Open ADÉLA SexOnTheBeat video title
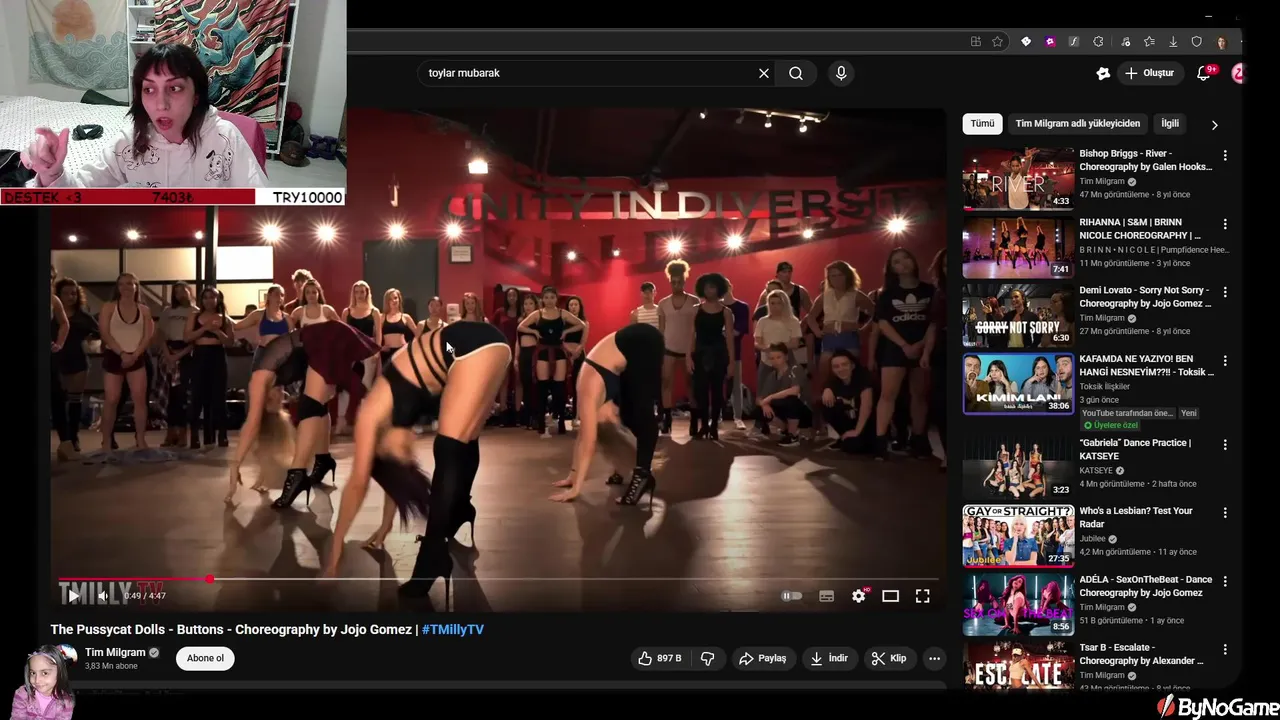This screenshot has width=1280, height=720. pos(1146,586)
